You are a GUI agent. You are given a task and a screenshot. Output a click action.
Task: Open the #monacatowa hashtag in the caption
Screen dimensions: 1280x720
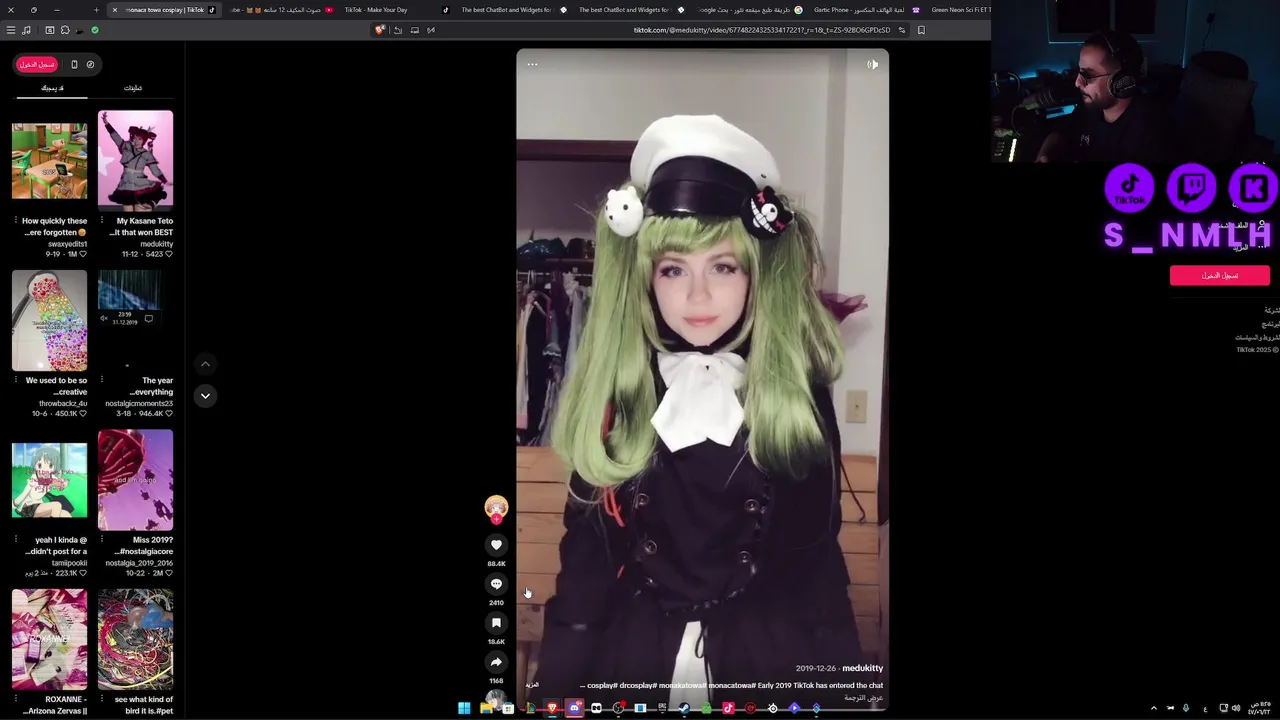point(734,686)
